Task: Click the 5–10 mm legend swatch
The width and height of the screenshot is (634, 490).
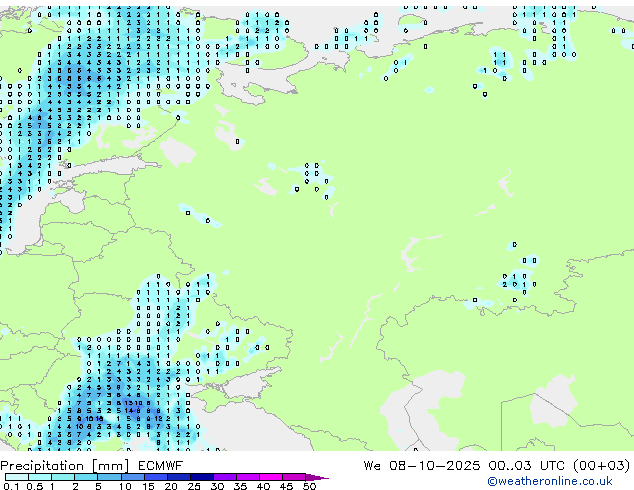Action: pyautogui.click(x=109, y=477)
